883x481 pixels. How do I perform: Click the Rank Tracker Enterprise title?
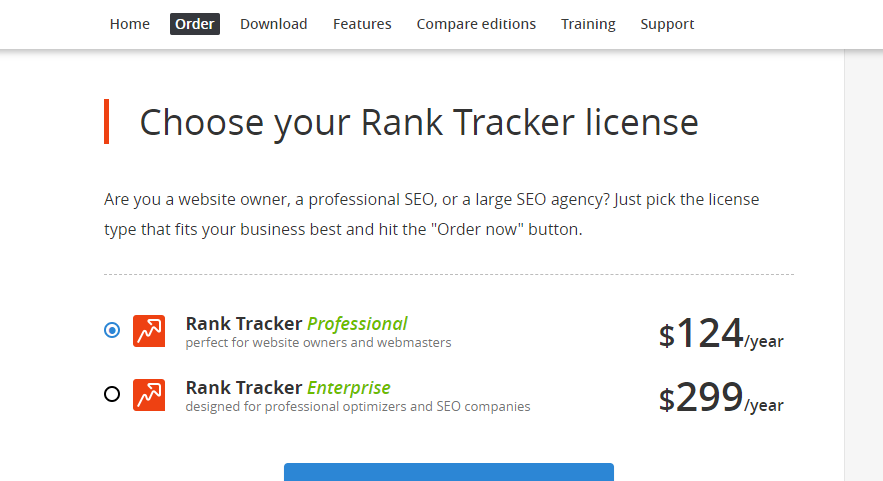288,388
